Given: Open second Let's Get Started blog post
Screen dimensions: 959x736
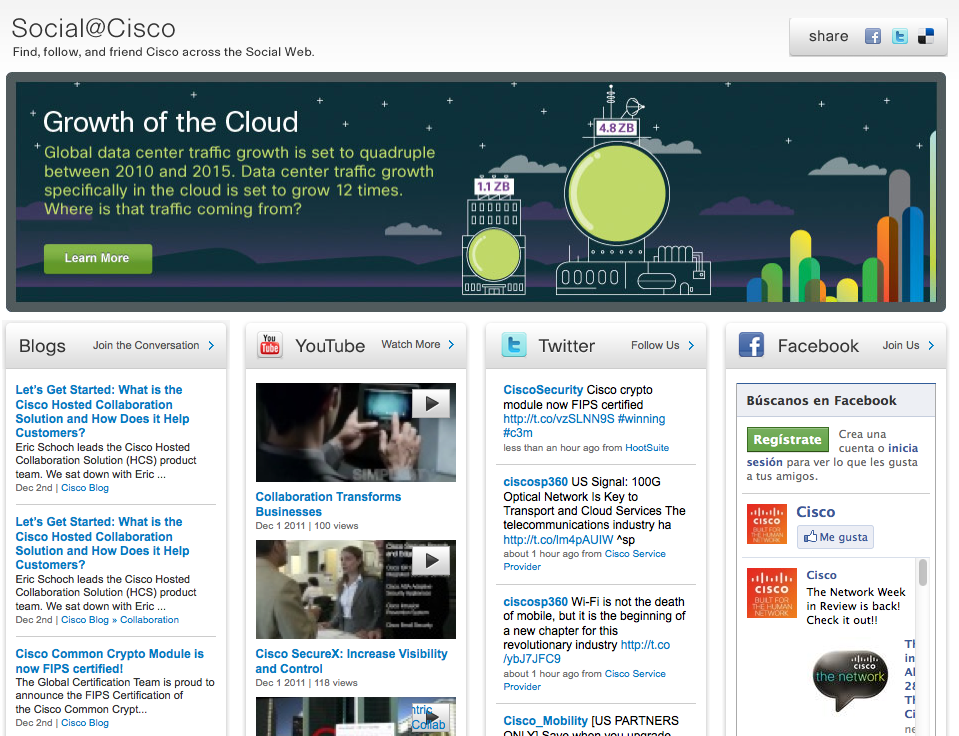Looking at the screenshot, I should pyautogui.click(x=102, y=543).
